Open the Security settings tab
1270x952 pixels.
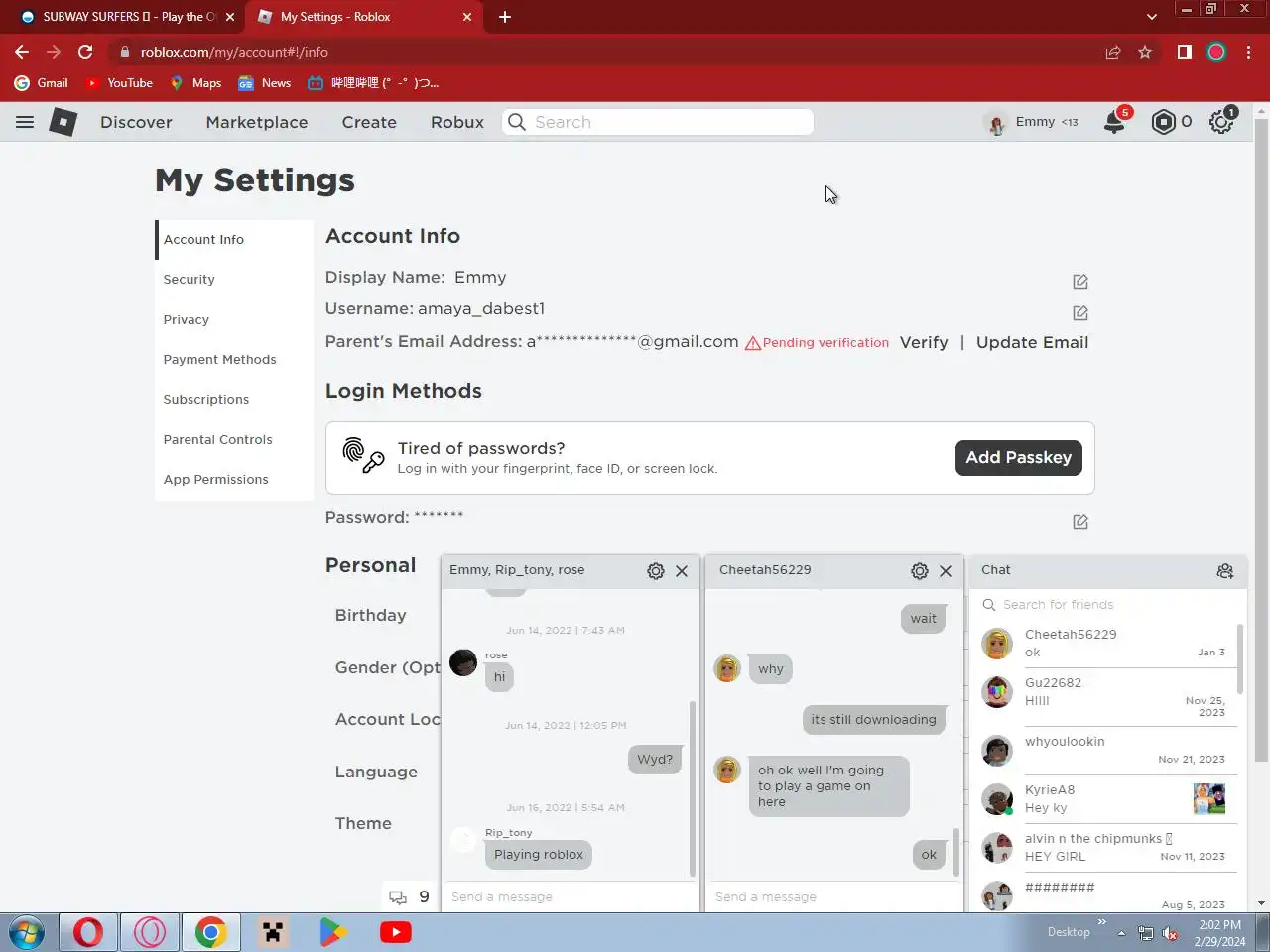point(234,280)
